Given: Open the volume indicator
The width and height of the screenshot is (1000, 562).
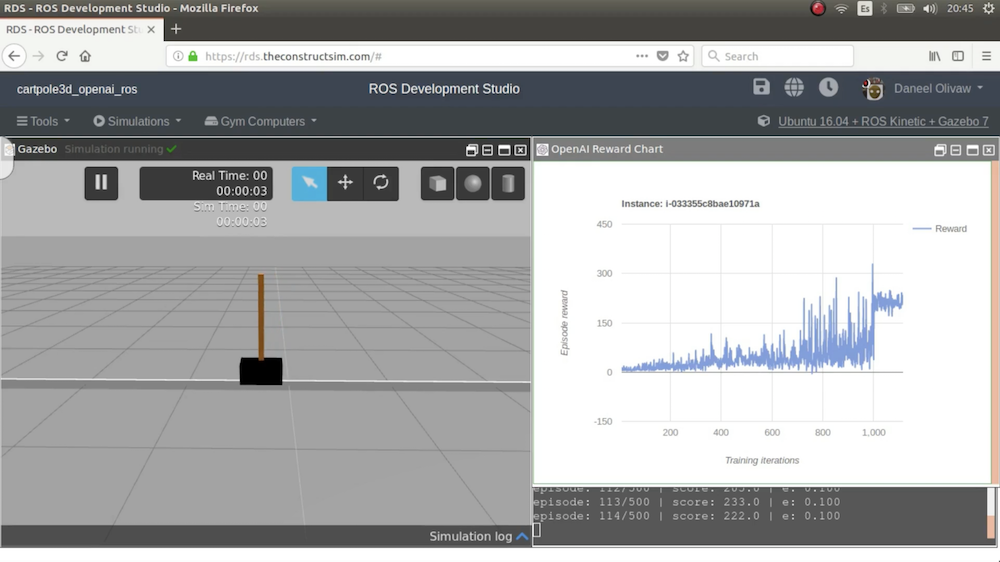Looking at the screenshot, I should click(930, 8).
